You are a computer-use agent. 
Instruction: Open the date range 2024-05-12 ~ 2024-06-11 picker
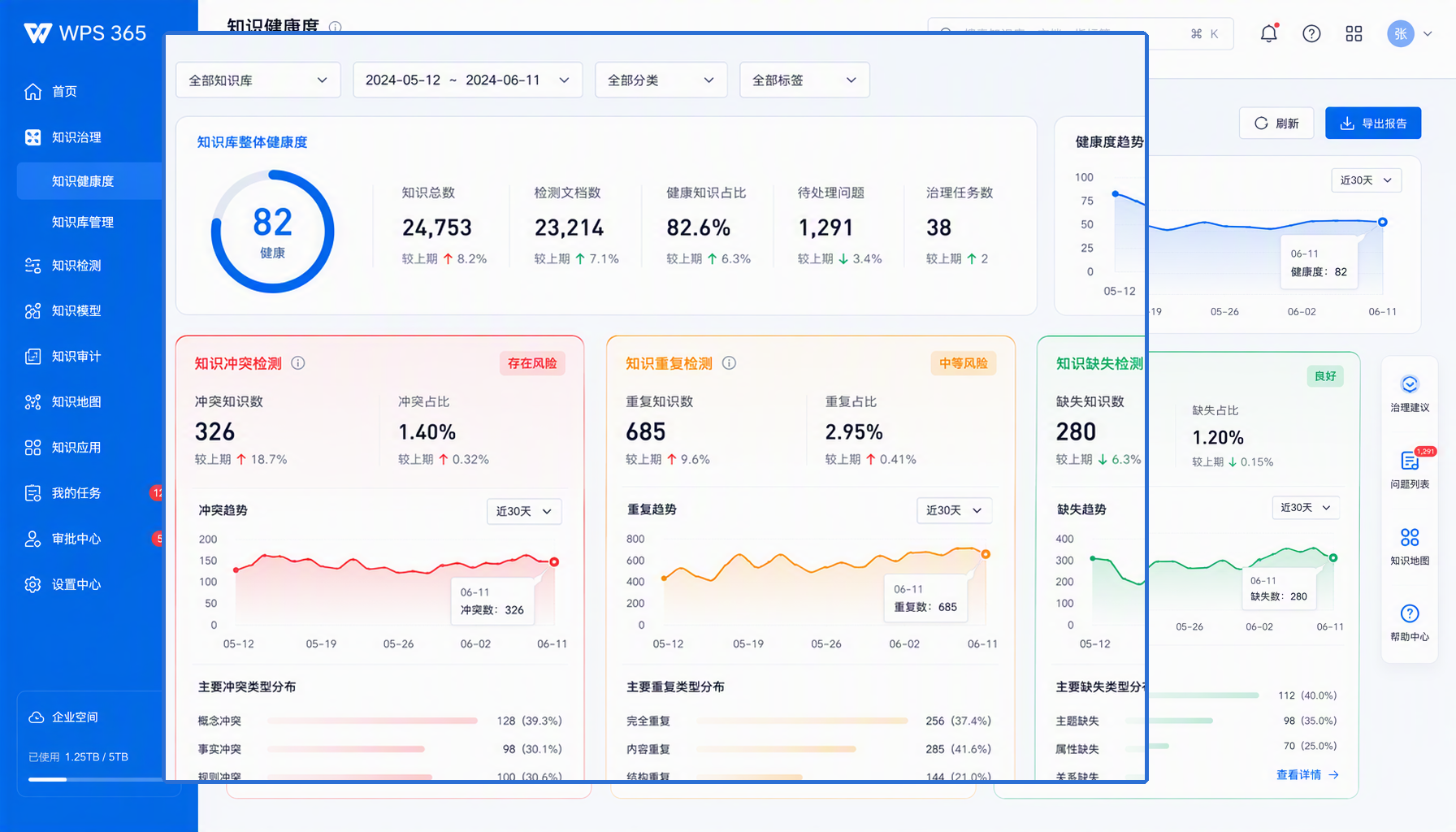[468, 80]
